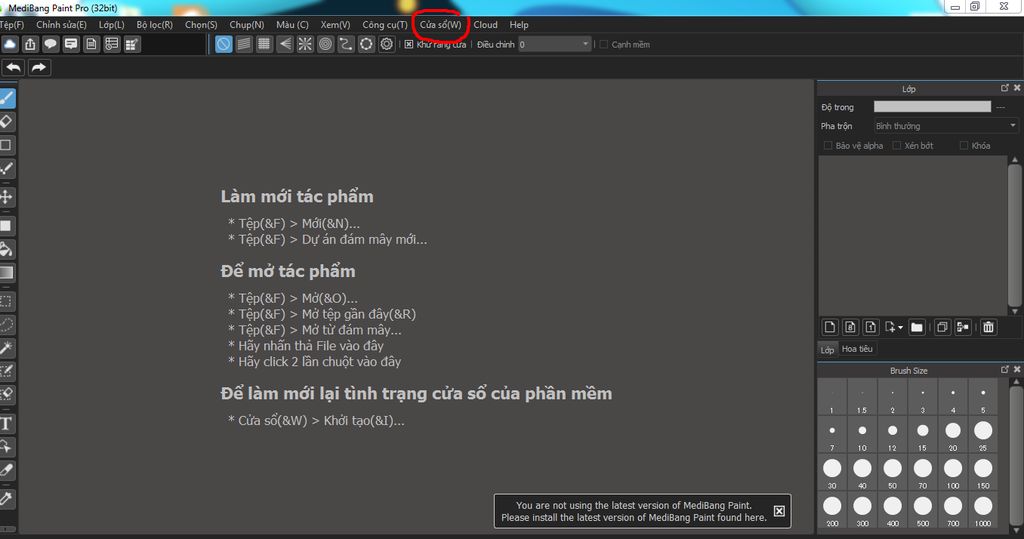Open the Cửa sổ(W) menu
The image size is (1024, 539).
tap(440, 25)
